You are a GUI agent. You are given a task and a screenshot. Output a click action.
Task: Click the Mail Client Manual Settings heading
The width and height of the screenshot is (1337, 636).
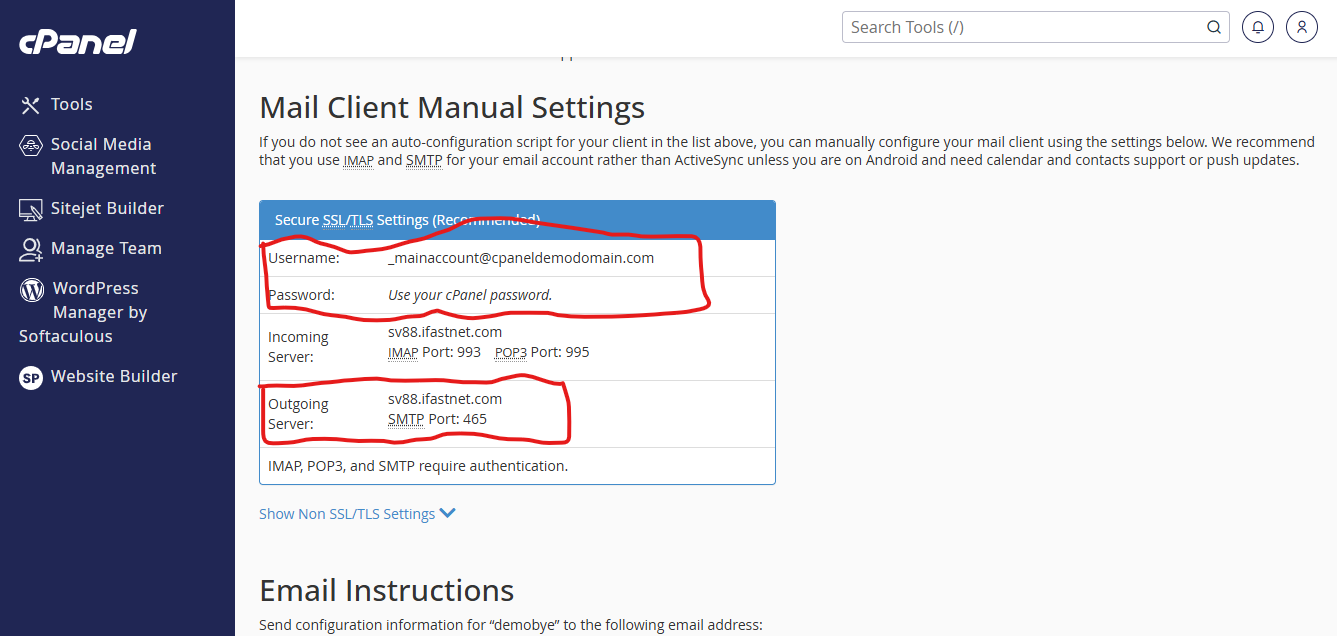452,107
